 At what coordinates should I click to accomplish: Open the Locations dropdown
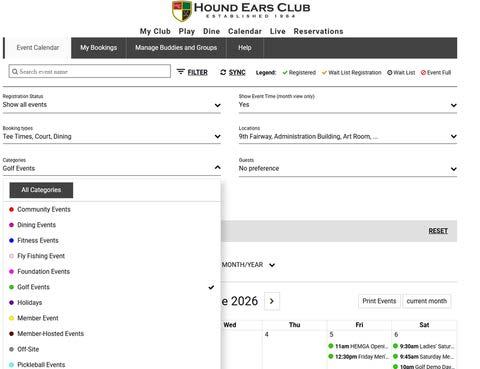348,136
